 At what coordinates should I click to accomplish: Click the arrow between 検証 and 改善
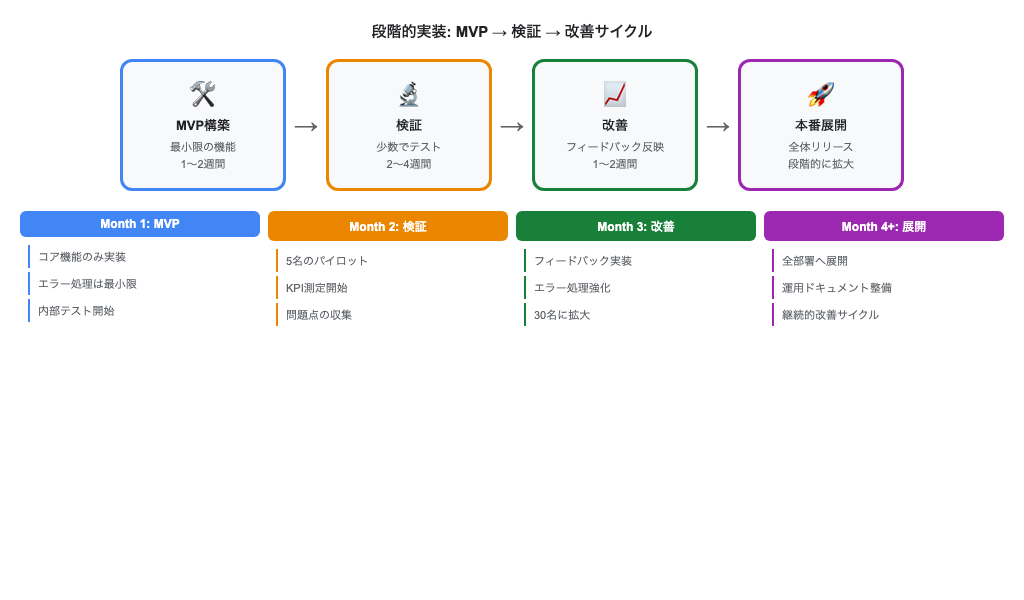pos(512,125)
